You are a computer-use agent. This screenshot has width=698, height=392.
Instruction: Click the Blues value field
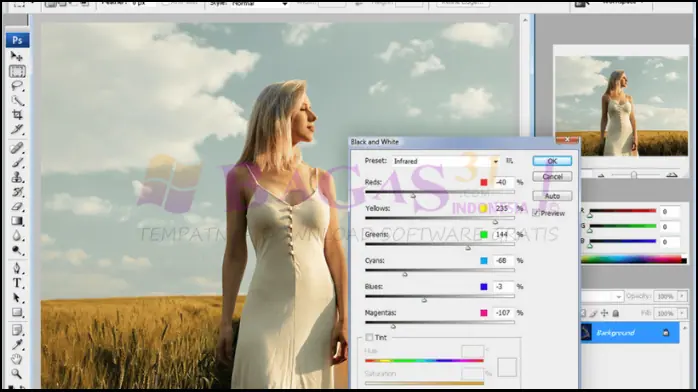click(x=504, y=287)
